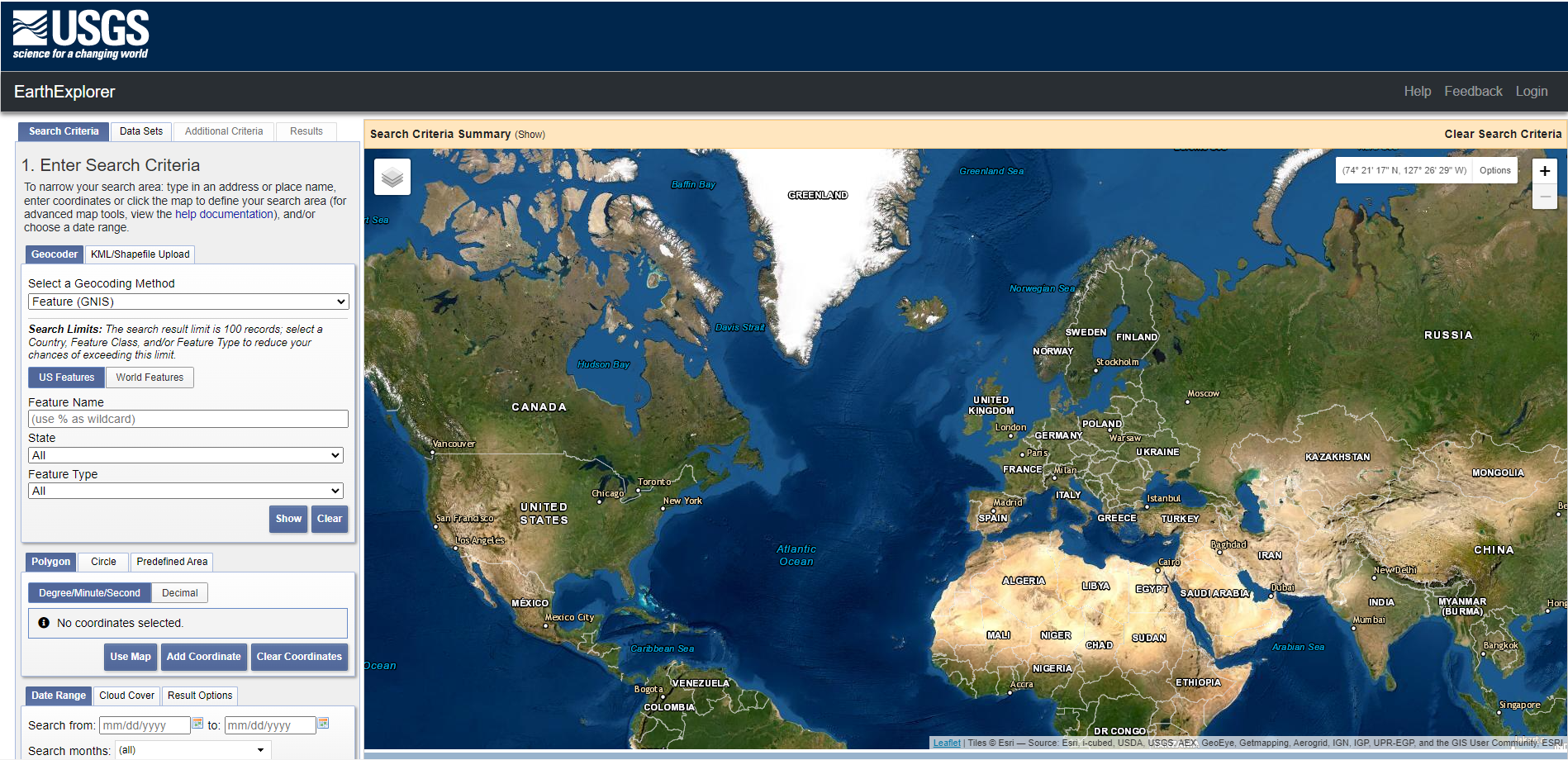The height and width of the screenshot is (760, 1568).
Task: Show the Search Criteria Summary
Action: coord(530,134)
